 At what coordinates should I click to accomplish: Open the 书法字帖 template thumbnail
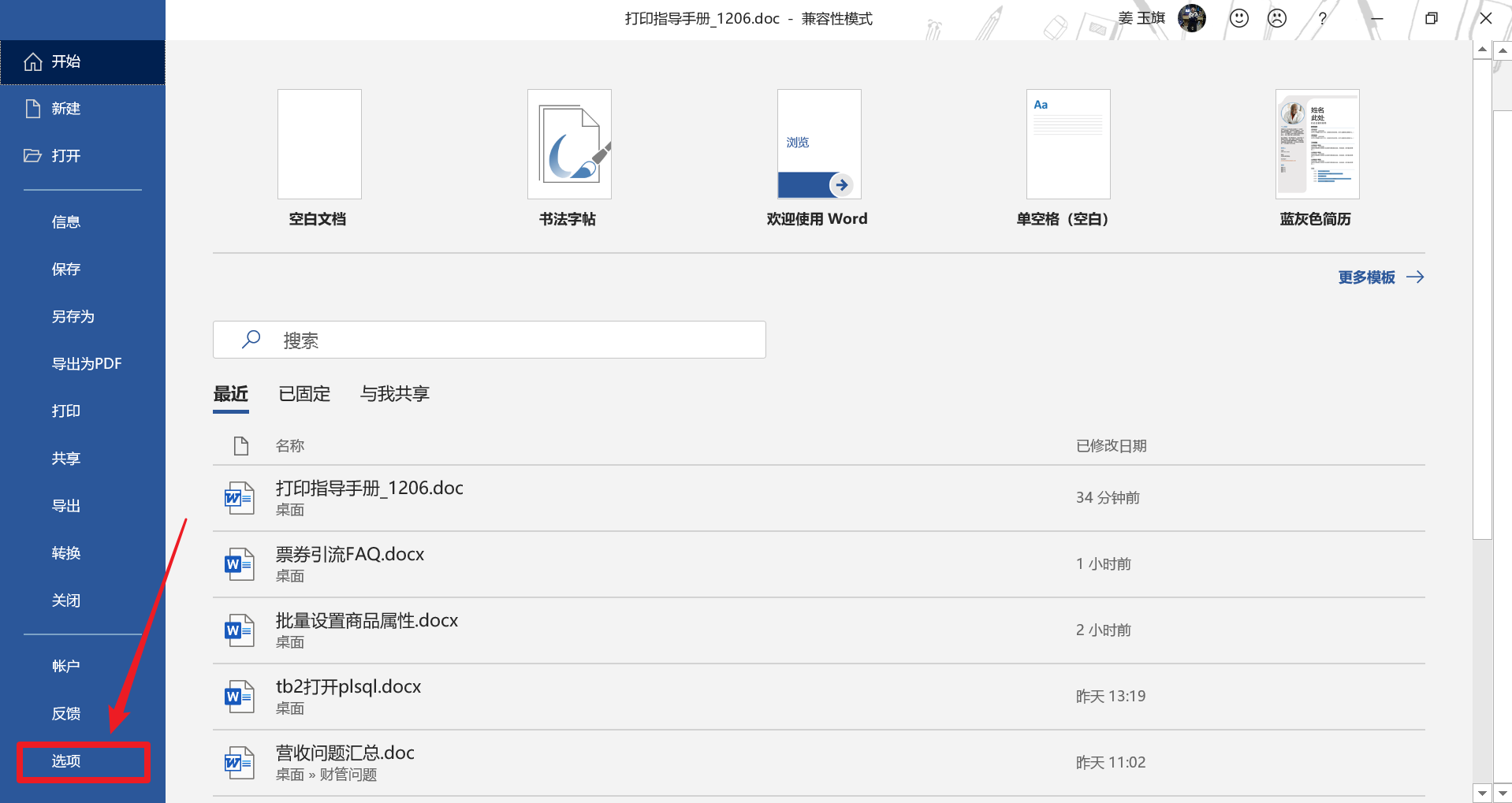(569, 144)
